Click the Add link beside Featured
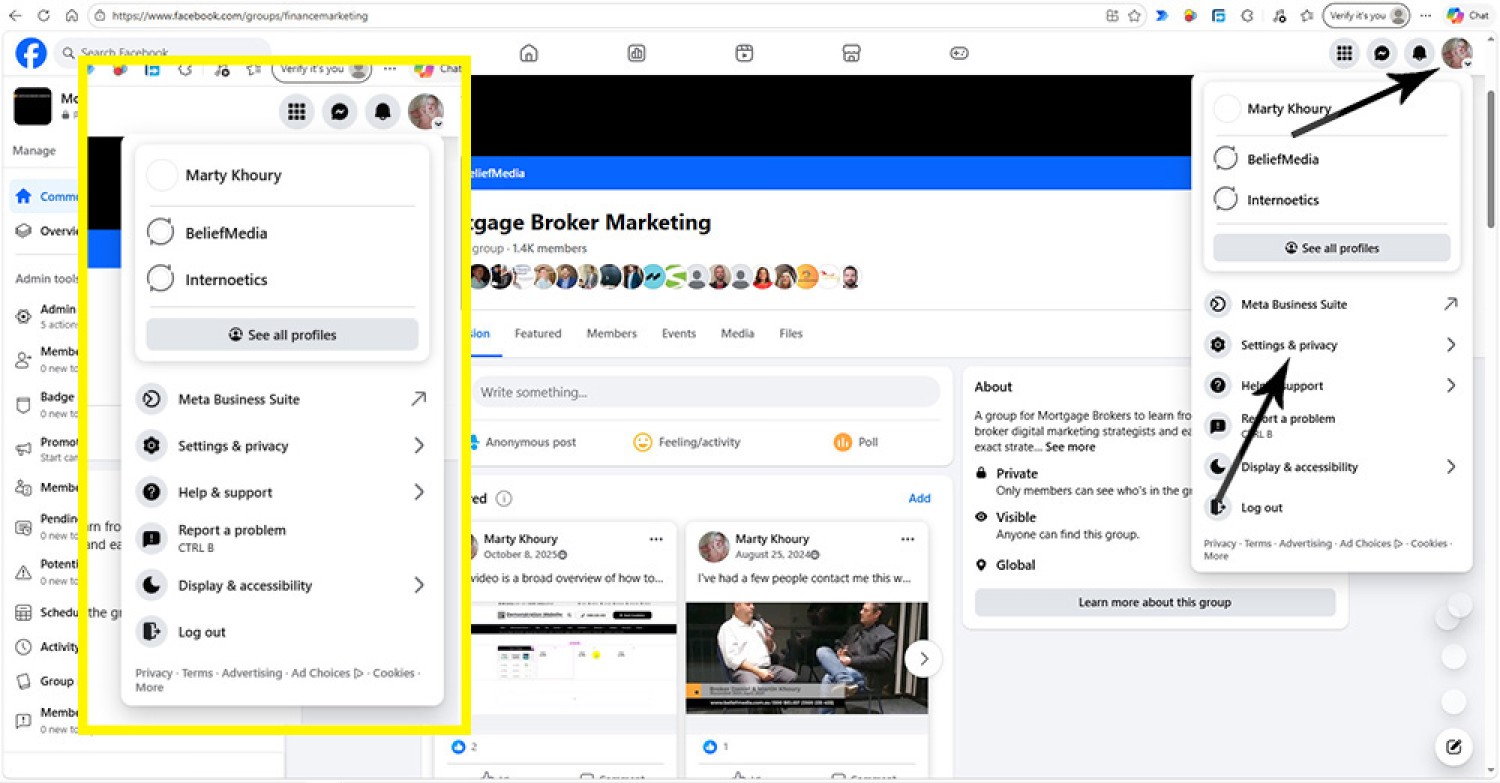Viewport: 1500px width, 783px height. tap(919, 498)
